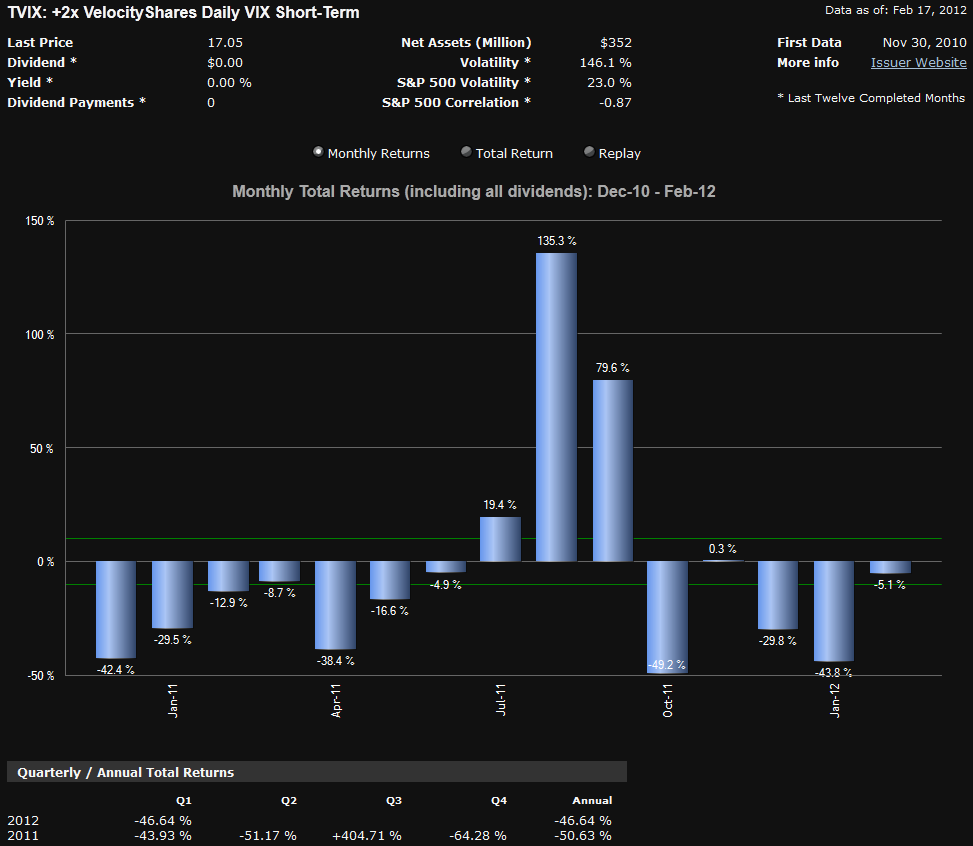
Task: Select the -8.7 % return bar
Action: click(279, 572)
